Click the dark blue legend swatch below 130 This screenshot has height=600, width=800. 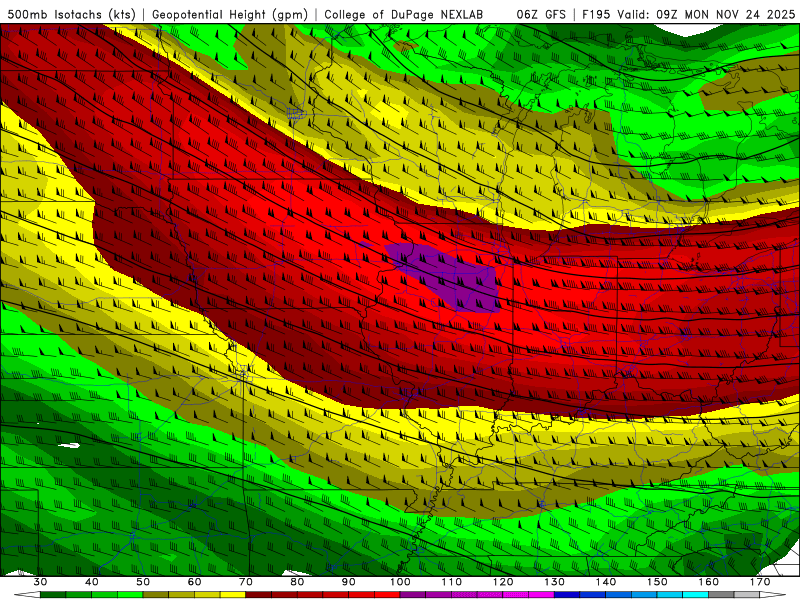567,595
